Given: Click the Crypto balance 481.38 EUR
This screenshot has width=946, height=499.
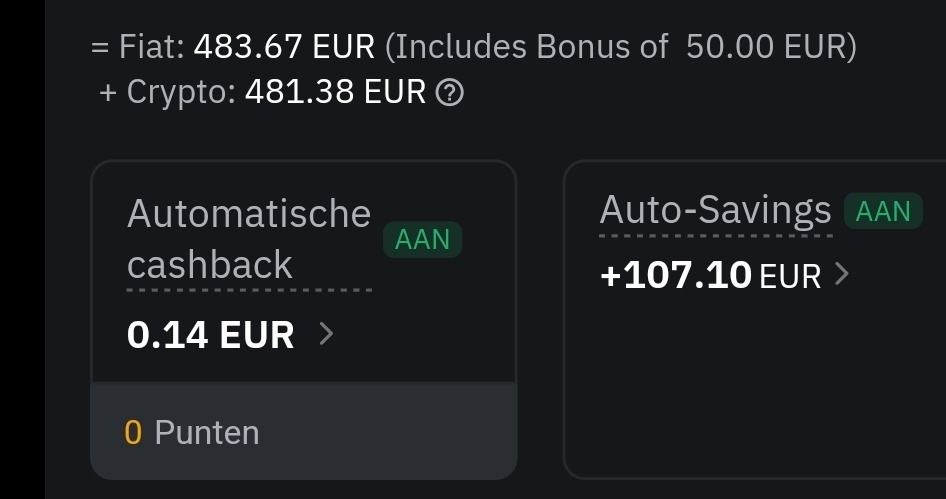Looking at the screenshot, I should pos(335,92).
